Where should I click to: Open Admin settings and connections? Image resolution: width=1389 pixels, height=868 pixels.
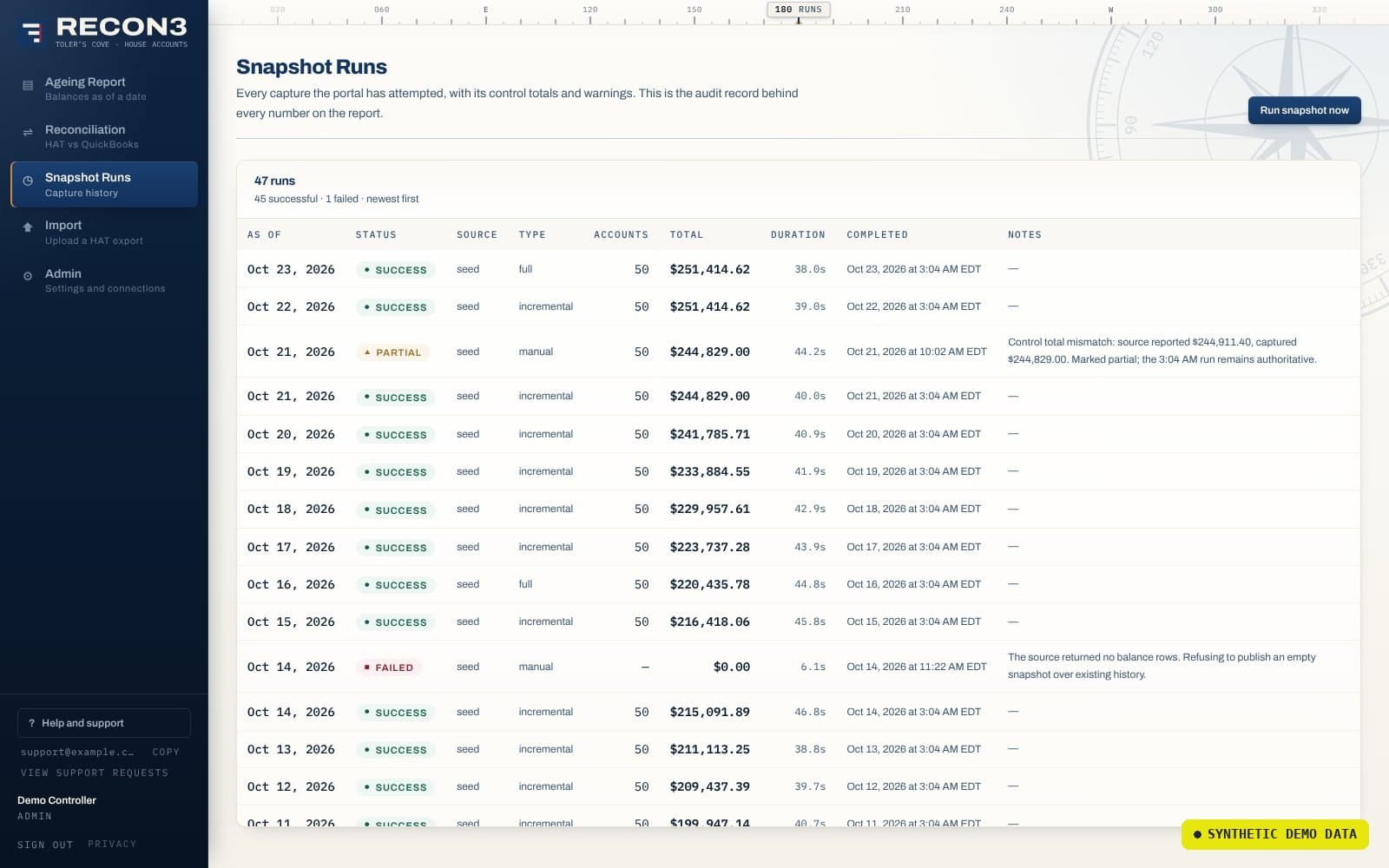(104, 280)
